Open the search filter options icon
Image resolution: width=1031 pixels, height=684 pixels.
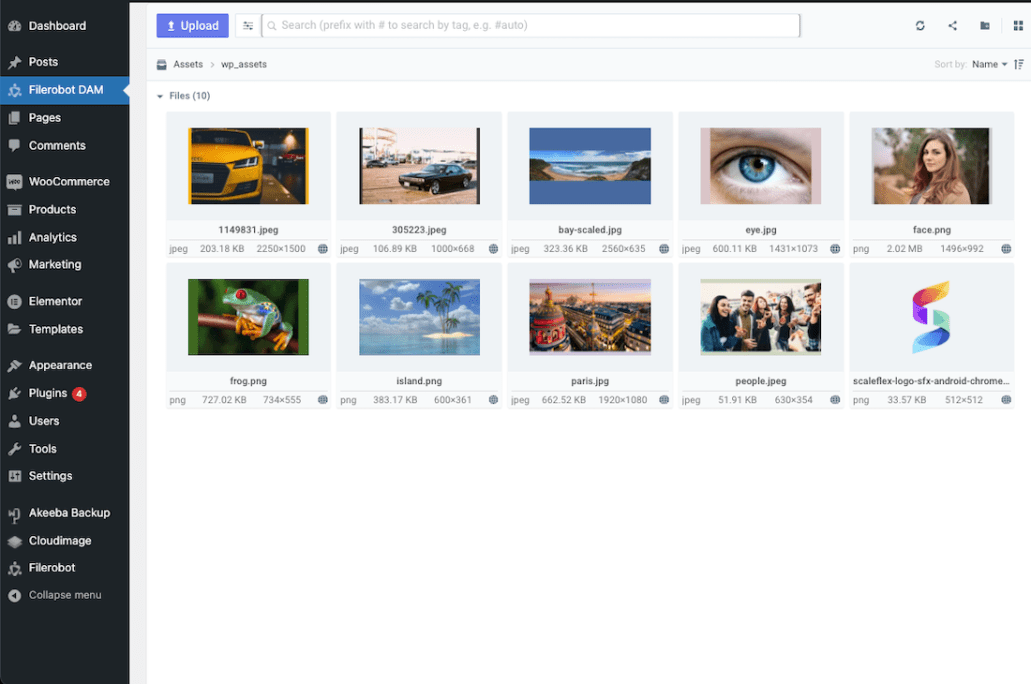(x=248, y=26)
